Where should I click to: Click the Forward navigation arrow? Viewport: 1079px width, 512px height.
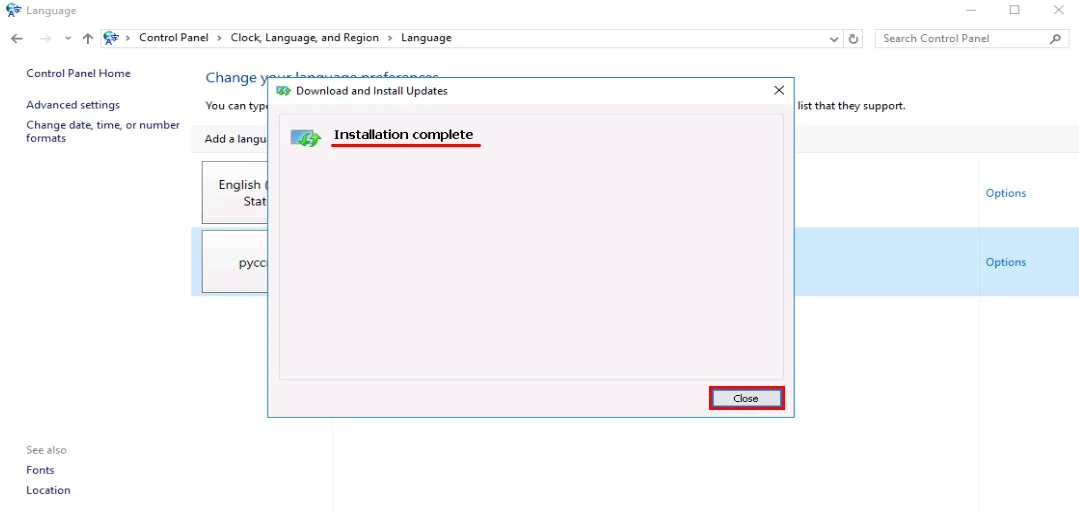(x=44, y=38)
